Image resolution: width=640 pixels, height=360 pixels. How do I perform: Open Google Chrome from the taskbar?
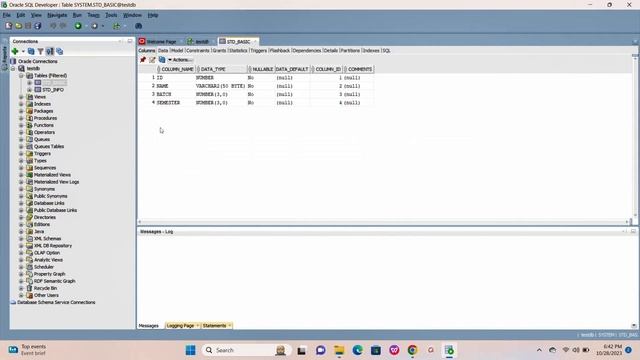(x=412, y=350)
